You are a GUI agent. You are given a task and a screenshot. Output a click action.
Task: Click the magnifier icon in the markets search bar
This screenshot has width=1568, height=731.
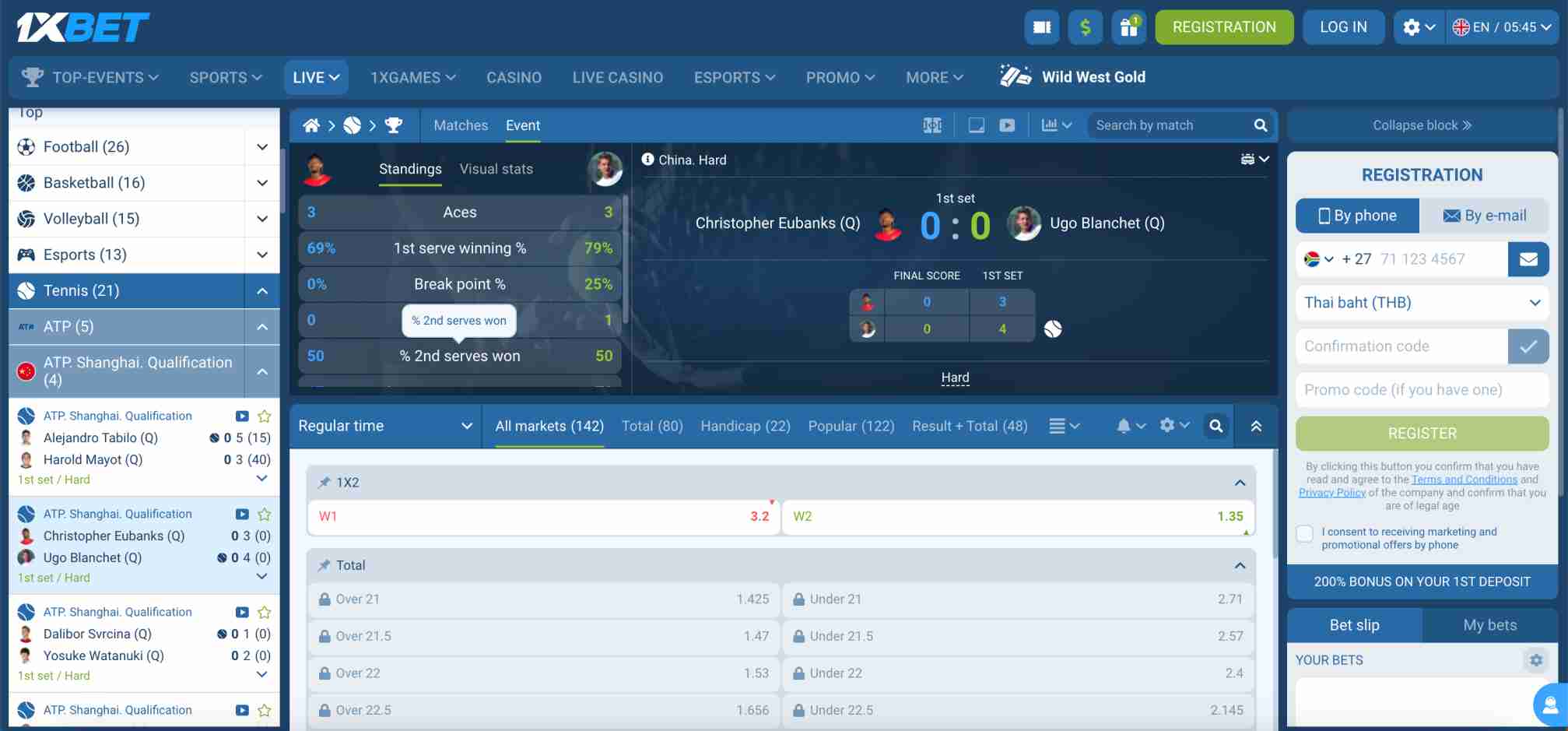pos(1215,426)
